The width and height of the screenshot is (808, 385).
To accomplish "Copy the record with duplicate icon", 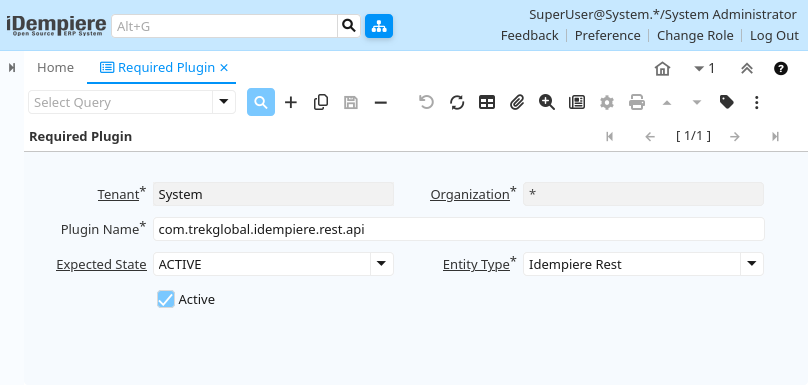I will [x=321, y=103].
